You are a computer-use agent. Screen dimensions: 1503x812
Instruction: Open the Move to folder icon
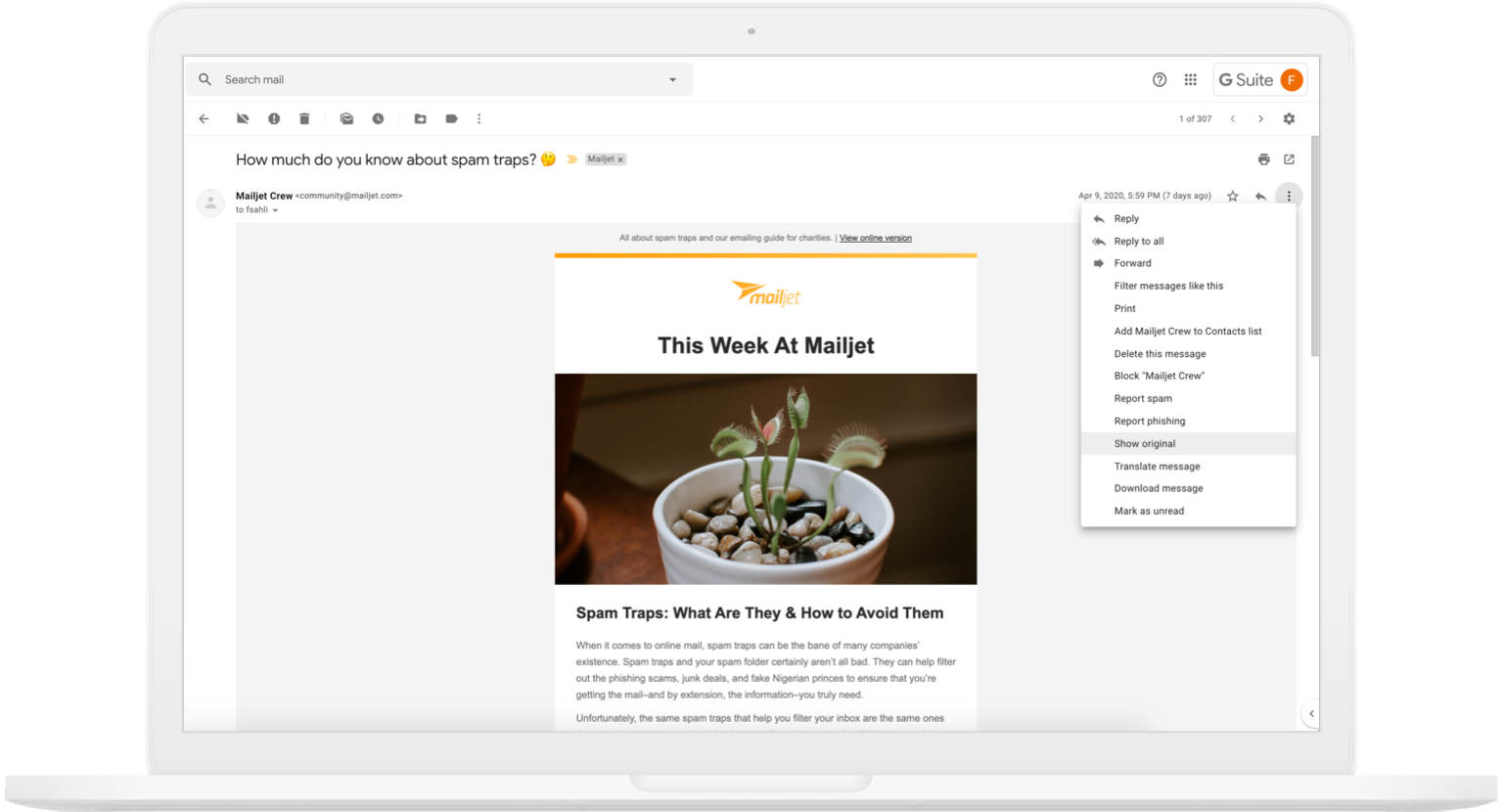click(x=420, y=118)
